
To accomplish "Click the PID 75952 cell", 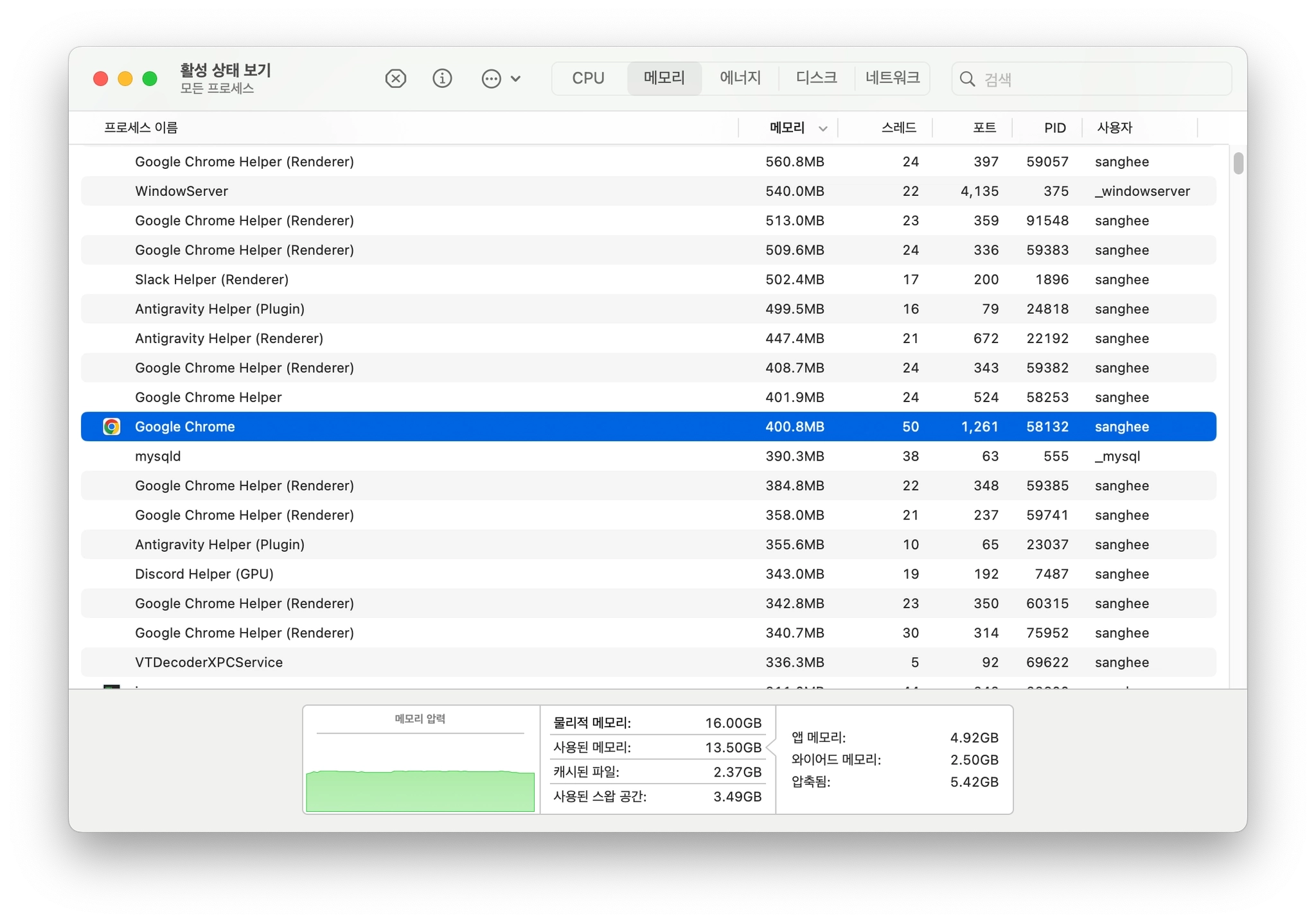I will coord(1047,633).
